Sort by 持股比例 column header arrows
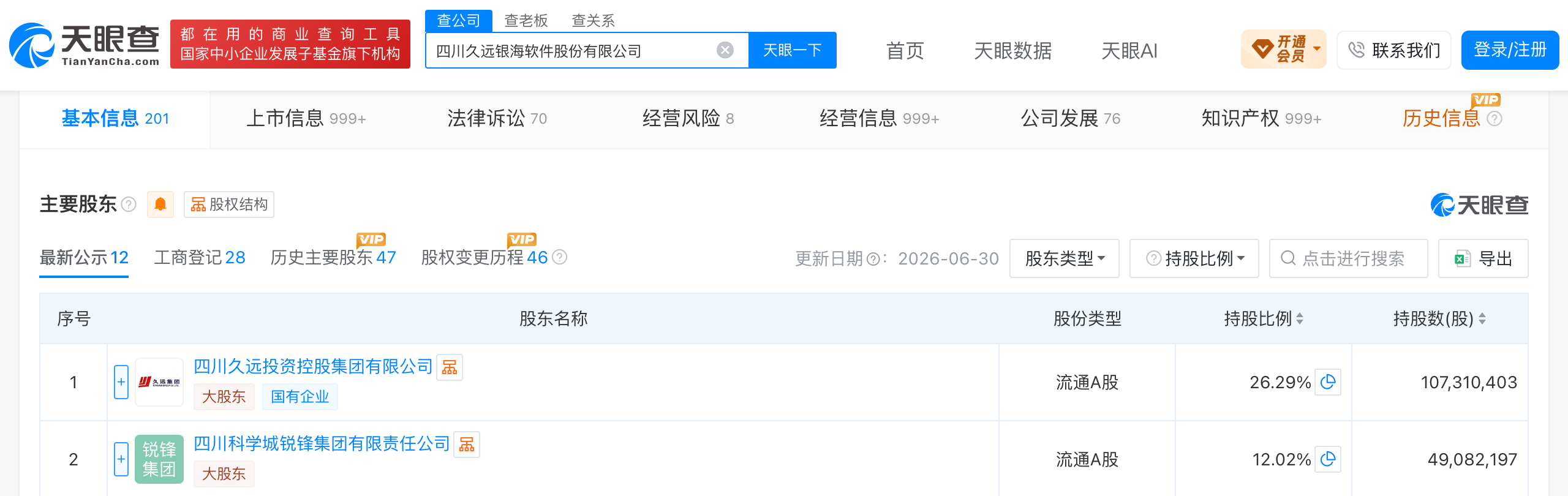The width and height of the screenshot is (1568, 496). [1300, 318]
